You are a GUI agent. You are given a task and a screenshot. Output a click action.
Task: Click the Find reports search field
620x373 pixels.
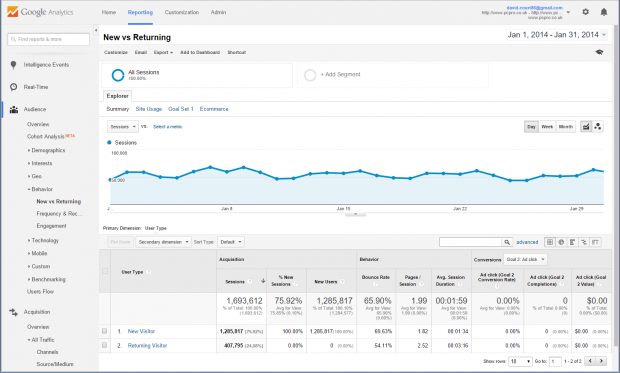(x=48, y=39)
